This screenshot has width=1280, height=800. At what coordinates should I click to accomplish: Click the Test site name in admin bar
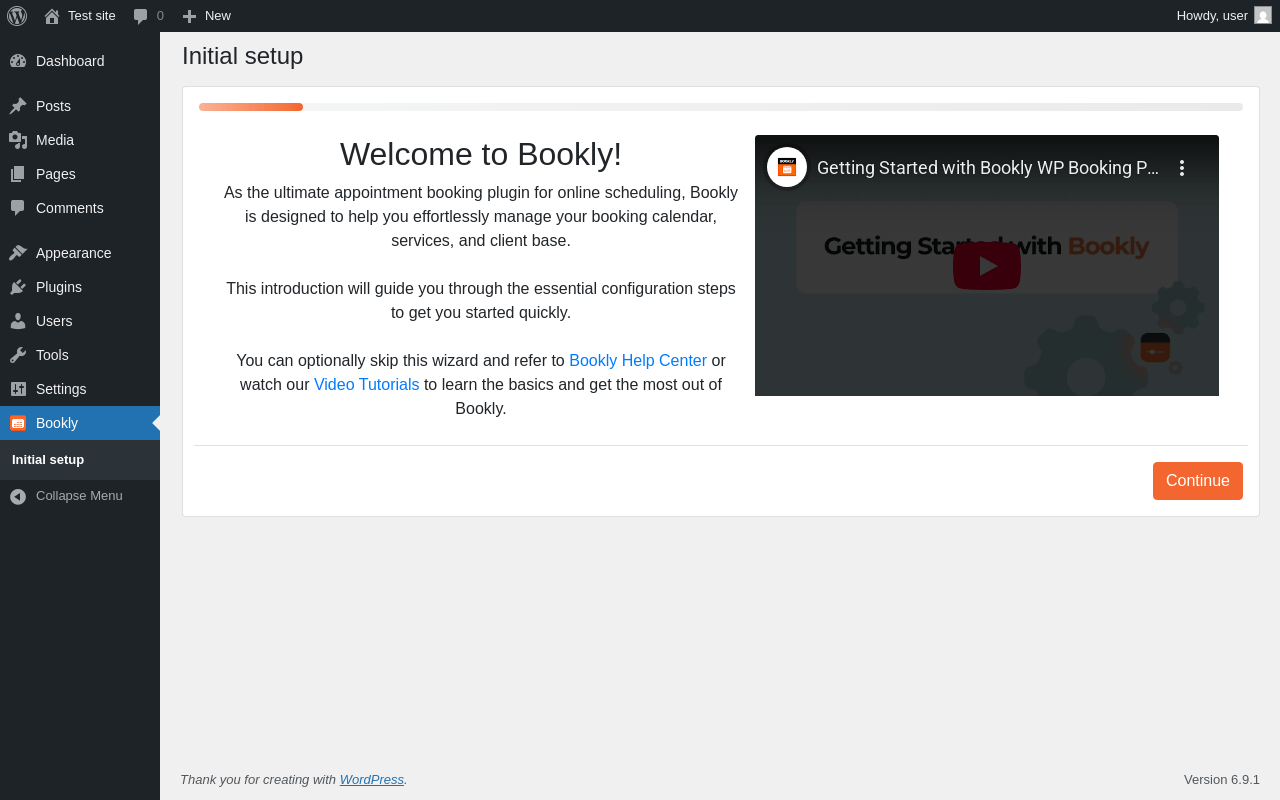(92, 16)
